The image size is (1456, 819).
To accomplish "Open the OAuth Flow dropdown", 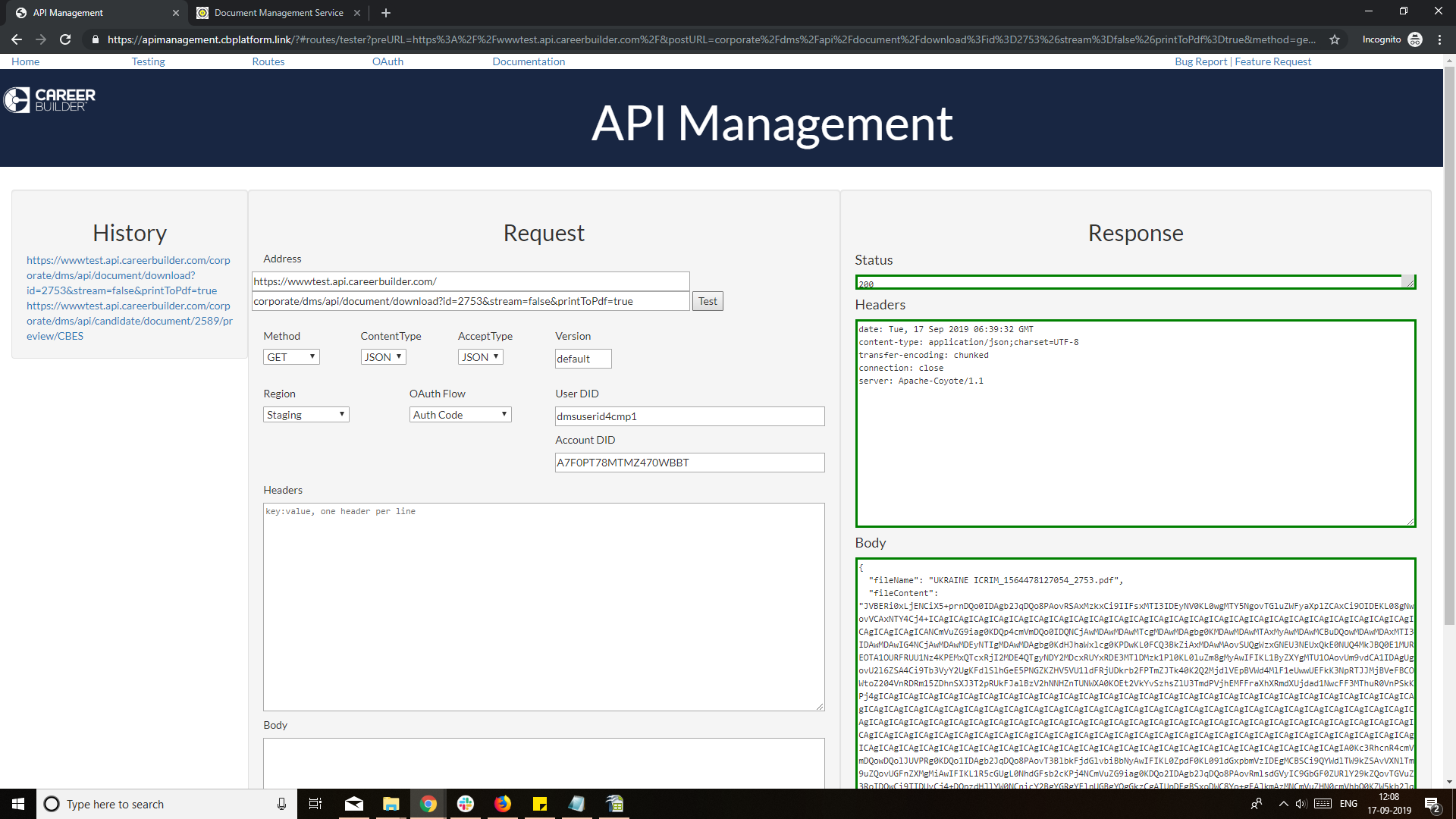I will pyautogui.click(x=460, y=415).
